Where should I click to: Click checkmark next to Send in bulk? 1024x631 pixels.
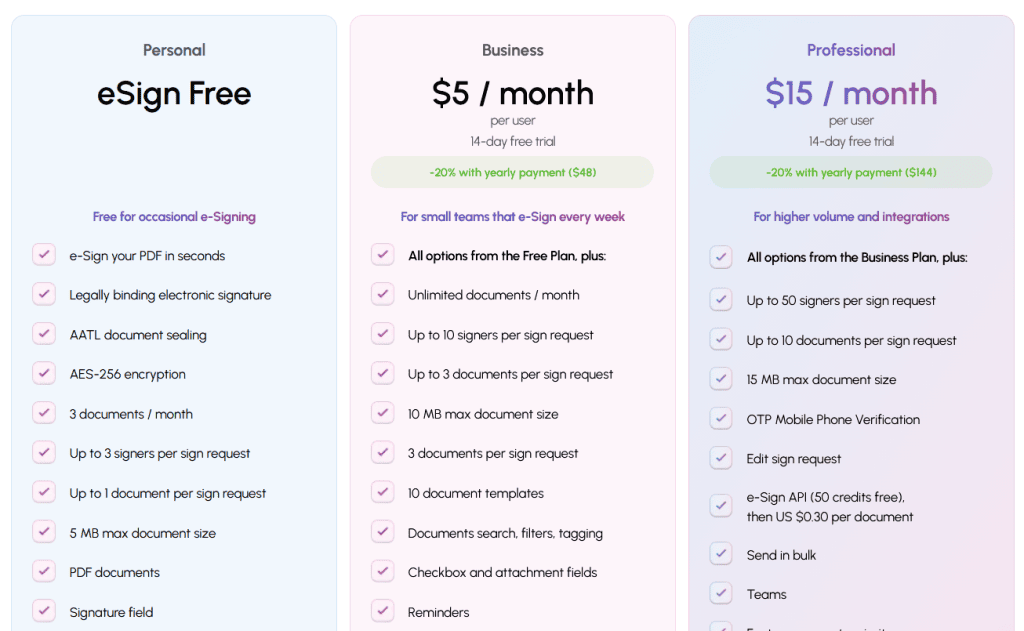721,555
